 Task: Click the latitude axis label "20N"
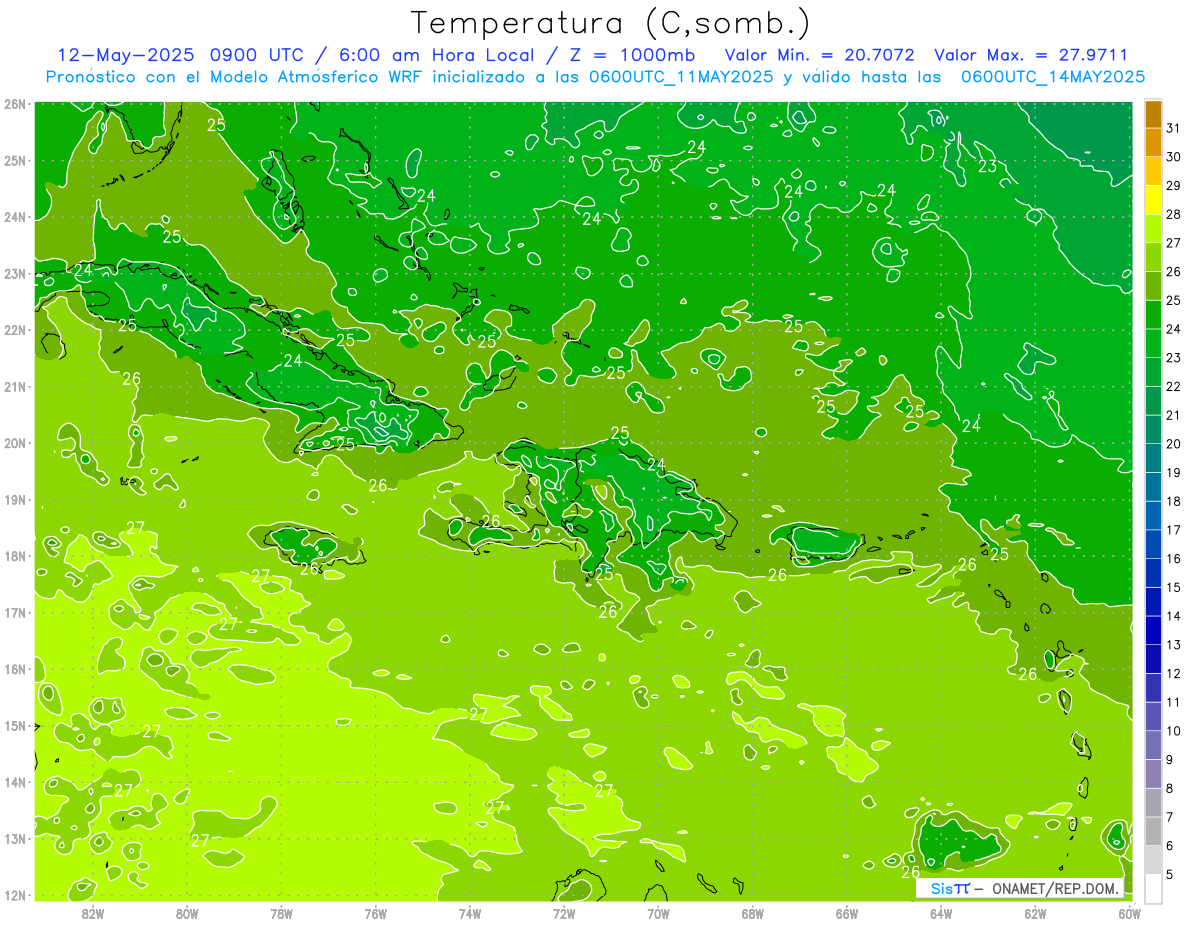point(14,443)
